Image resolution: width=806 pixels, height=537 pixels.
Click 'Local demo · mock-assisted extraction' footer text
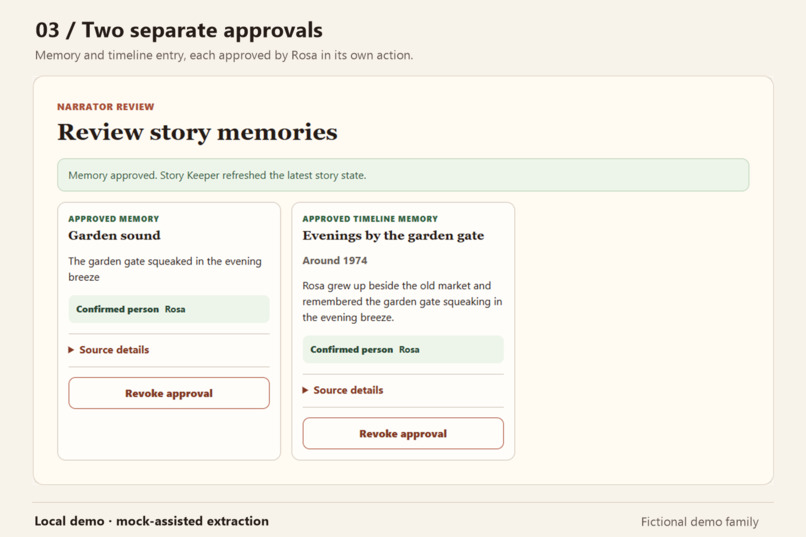[152, 521]
